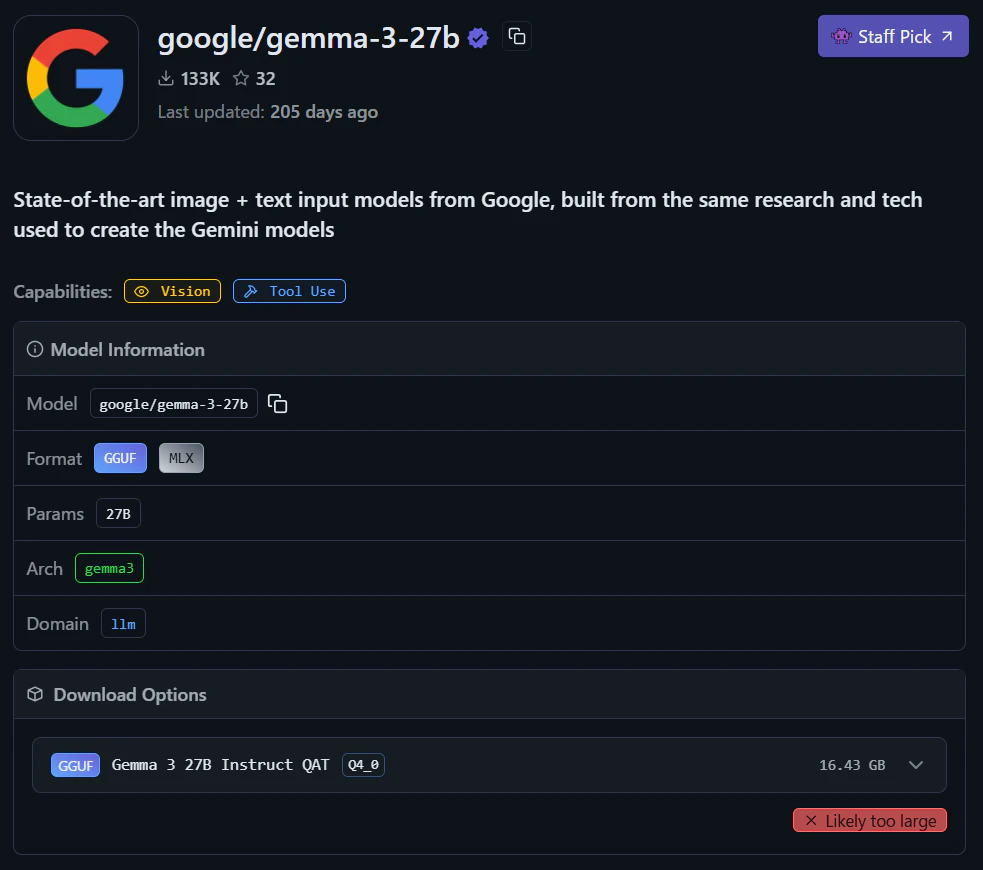Click the Google G logo thumbnail
The image size is (983, 870).
(x=76, y=78)
